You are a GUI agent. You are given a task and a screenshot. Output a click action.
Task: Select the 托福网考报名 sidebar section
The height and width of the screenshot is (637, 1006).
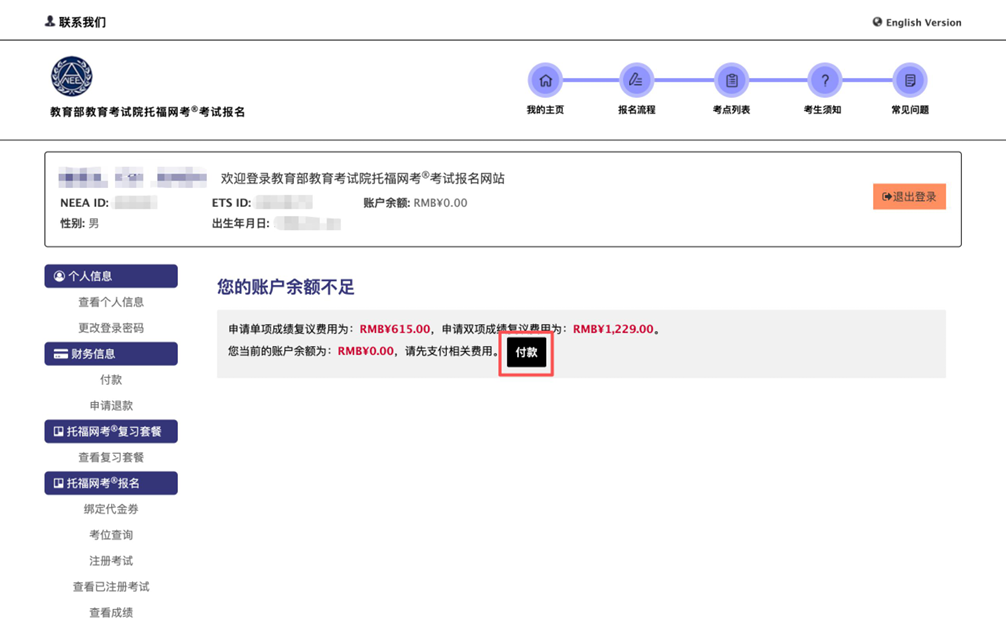111,483
